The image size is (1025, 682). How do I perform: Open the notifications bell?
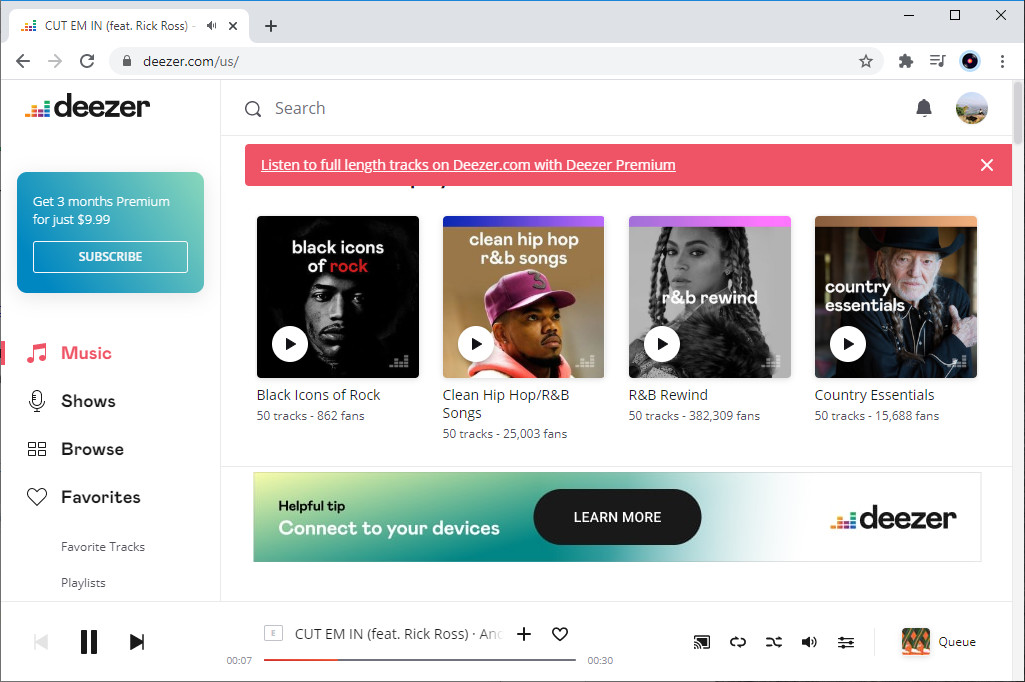pos(923,108)
